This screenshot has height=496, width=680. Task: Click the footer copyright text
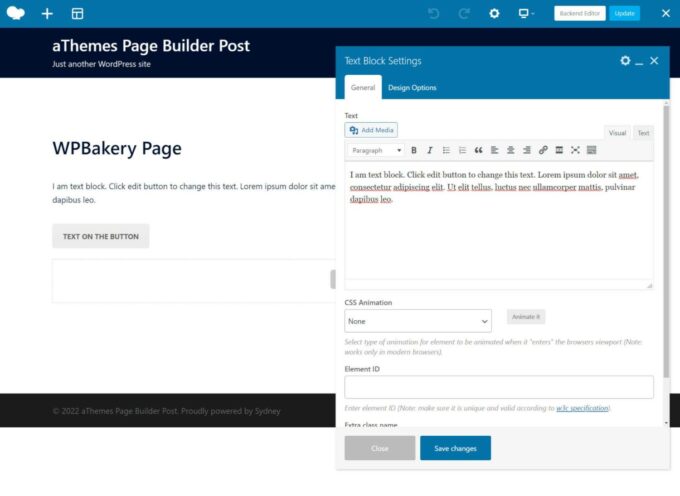pyautogui.click(x=167, y=411)
